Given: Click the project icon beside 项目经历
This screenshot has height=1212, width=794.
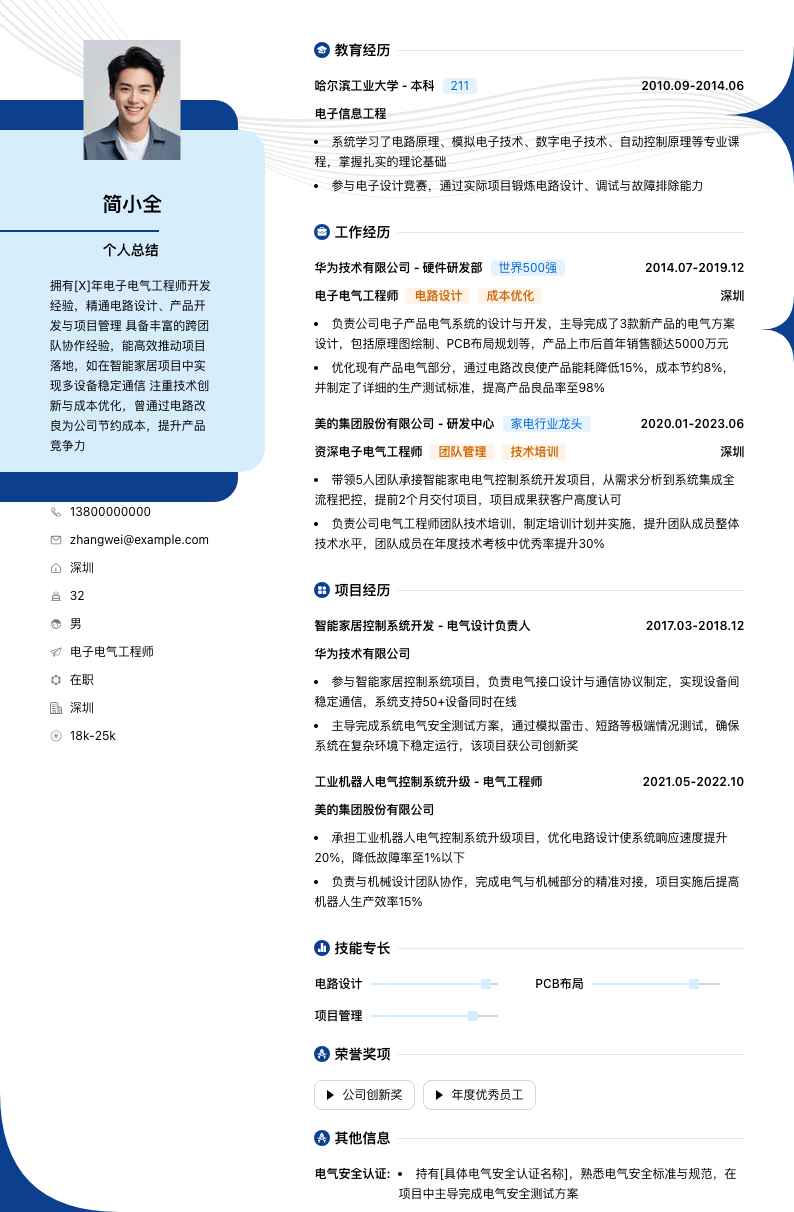Looking at the screenshot, I should (x=322, y=590).
